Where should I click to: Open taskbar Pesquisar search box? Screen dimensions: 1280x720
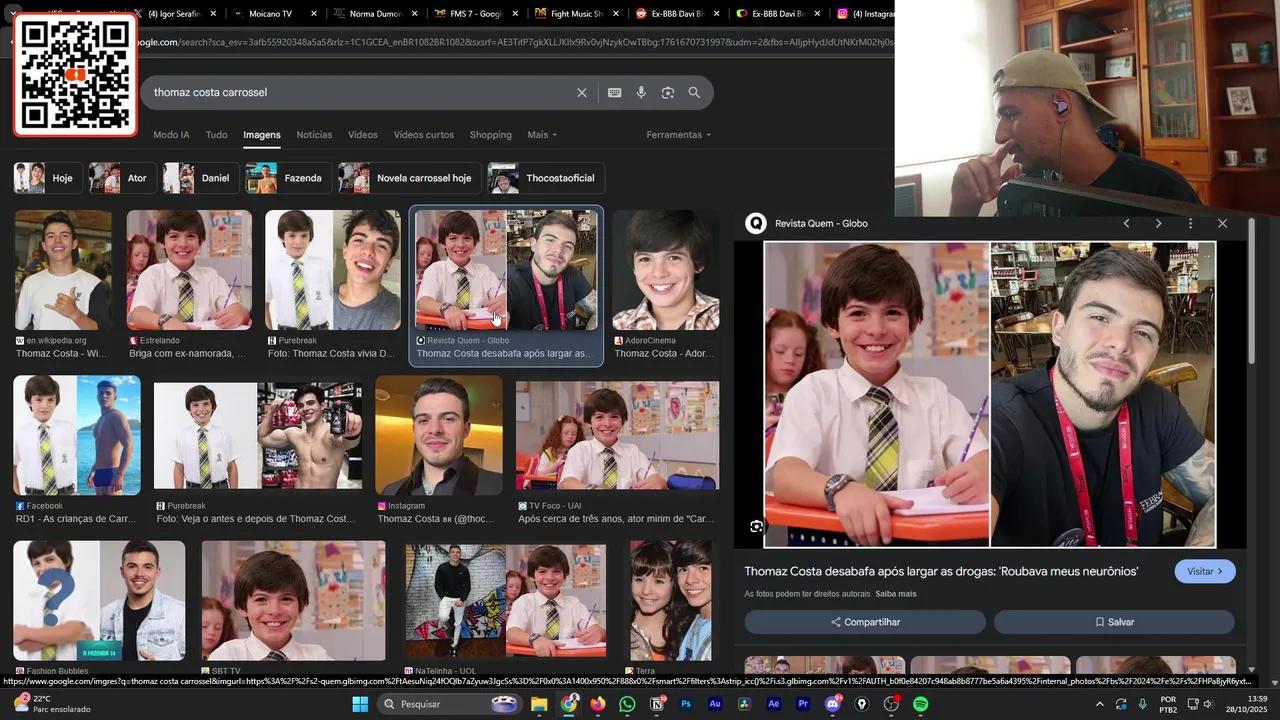coord(450,704)
